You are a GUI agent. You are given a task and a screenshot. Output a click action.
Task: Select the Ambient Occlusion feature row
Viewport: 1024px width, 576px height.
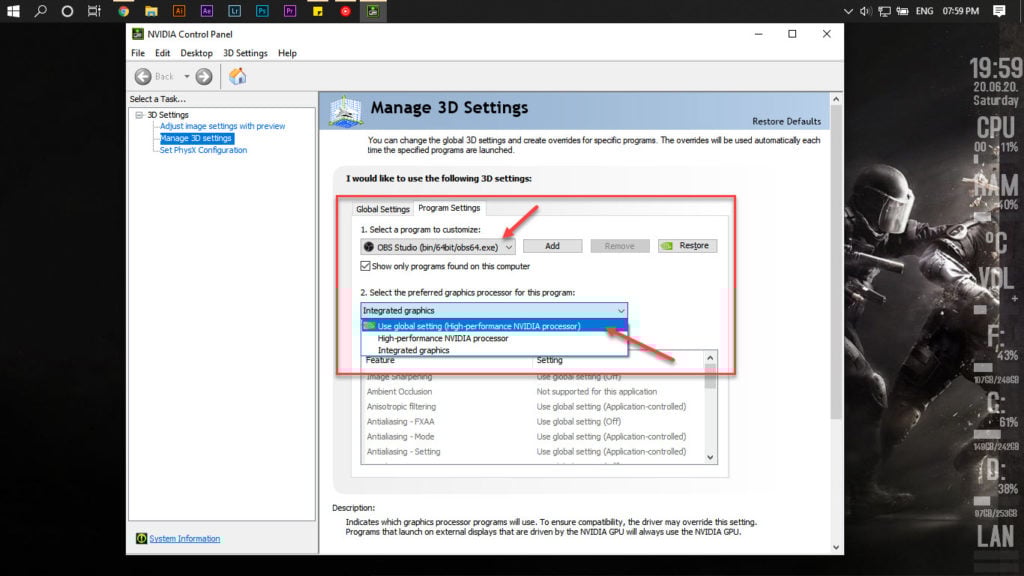pyautogui.click(x=533, y=392)
